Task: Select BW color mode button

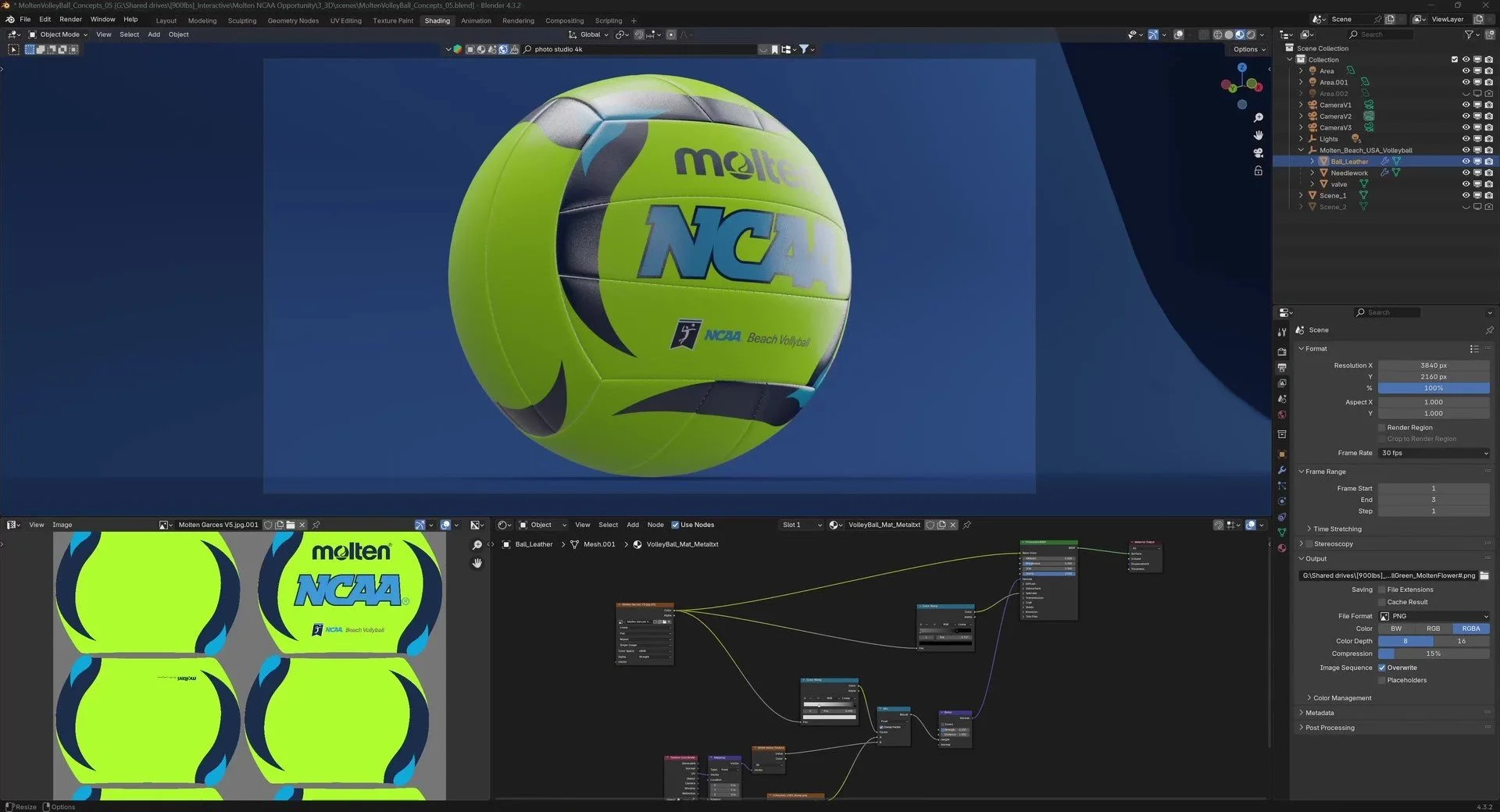Action: tap(1396, 629)
